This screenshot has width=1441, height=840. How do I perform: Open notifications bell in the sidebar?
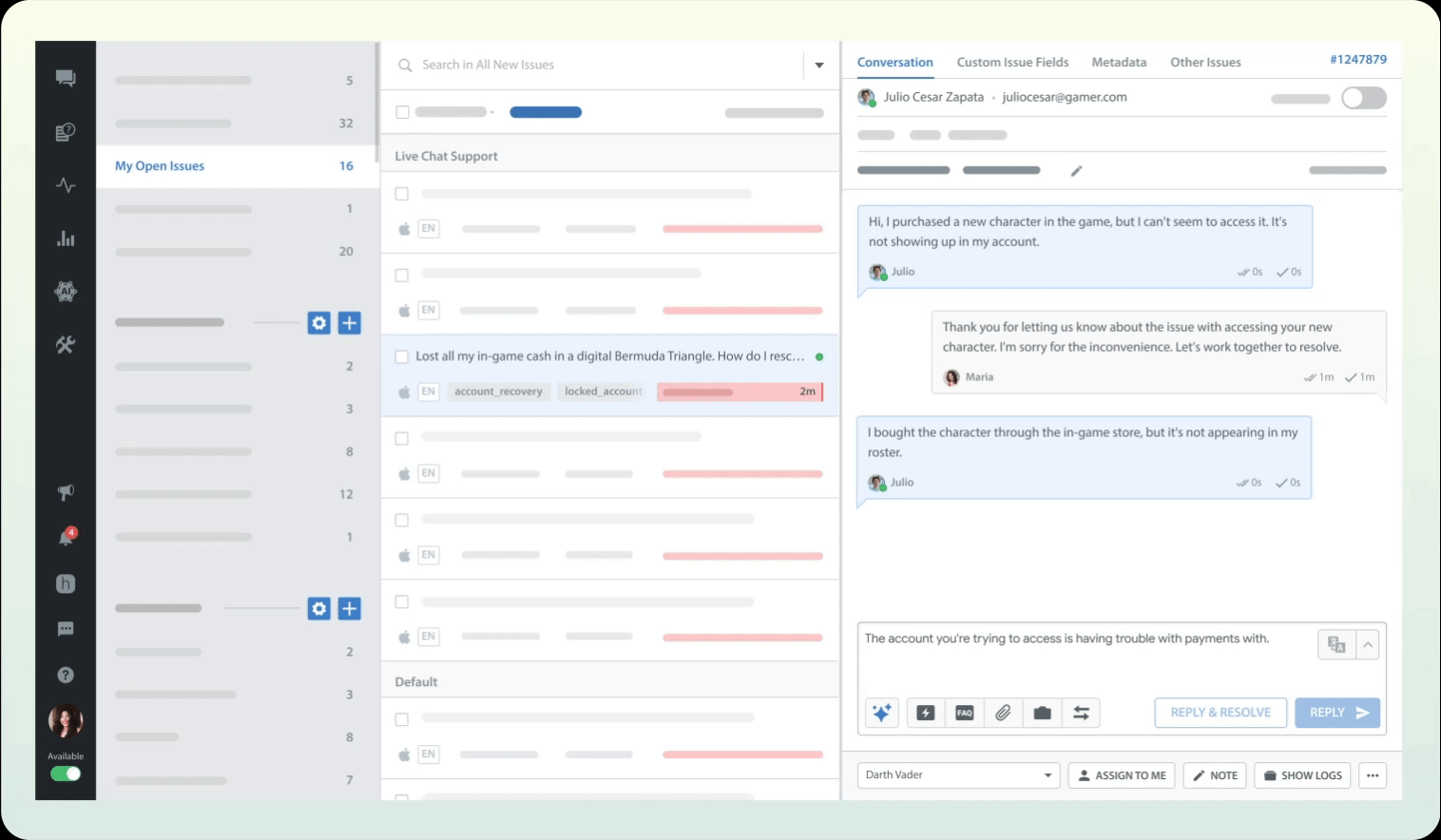point(66,538)
